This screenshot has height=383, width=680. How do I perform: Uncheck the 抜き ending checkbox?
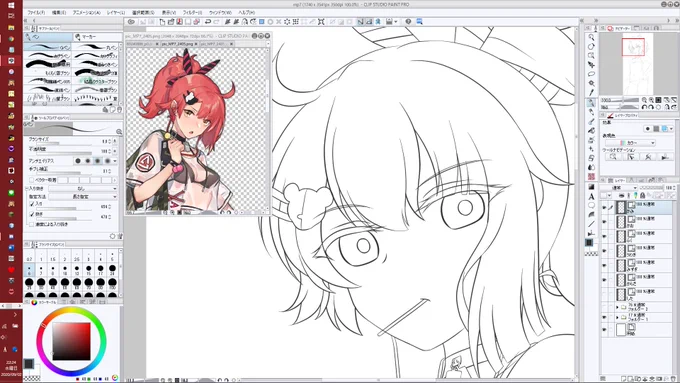32,214
